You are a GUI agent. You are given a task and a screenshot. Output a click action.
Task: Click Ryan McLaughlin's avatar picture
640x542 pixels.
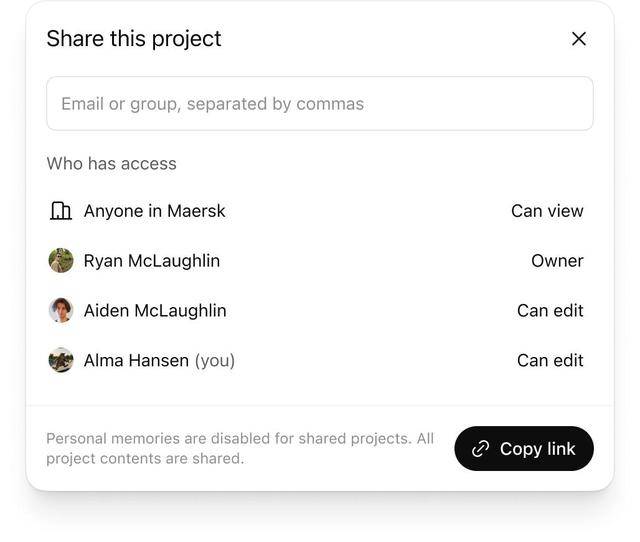pos(61,261)
